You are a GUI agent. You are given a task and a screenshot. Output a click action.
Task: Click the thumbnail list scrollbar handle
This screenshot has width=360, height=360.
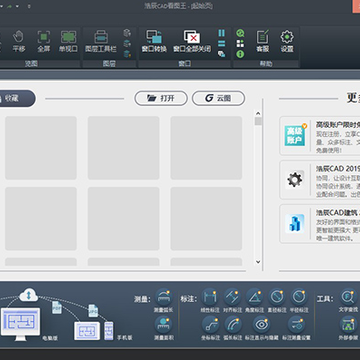point(258,121)
